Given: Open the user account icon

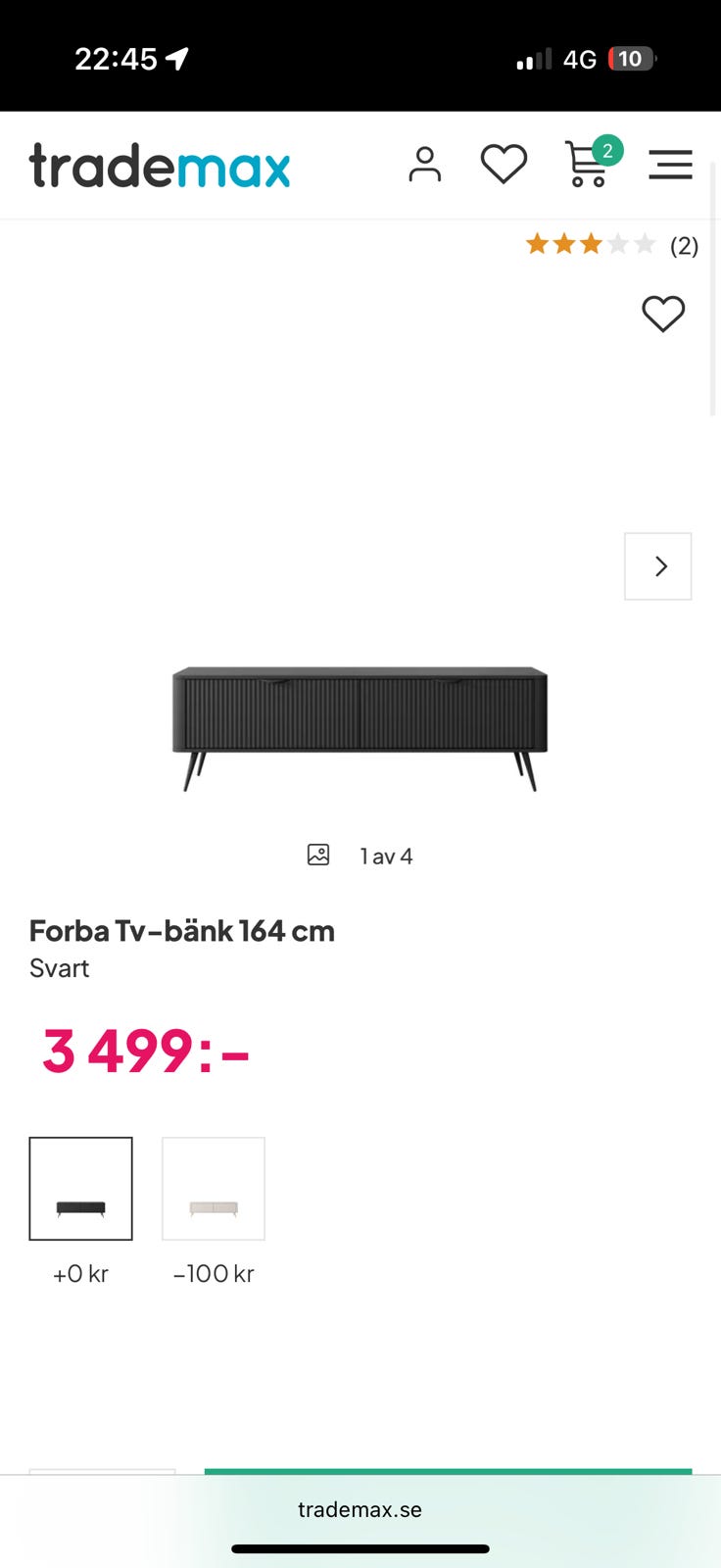Looking at the screenshot, I should pos(424,165).
